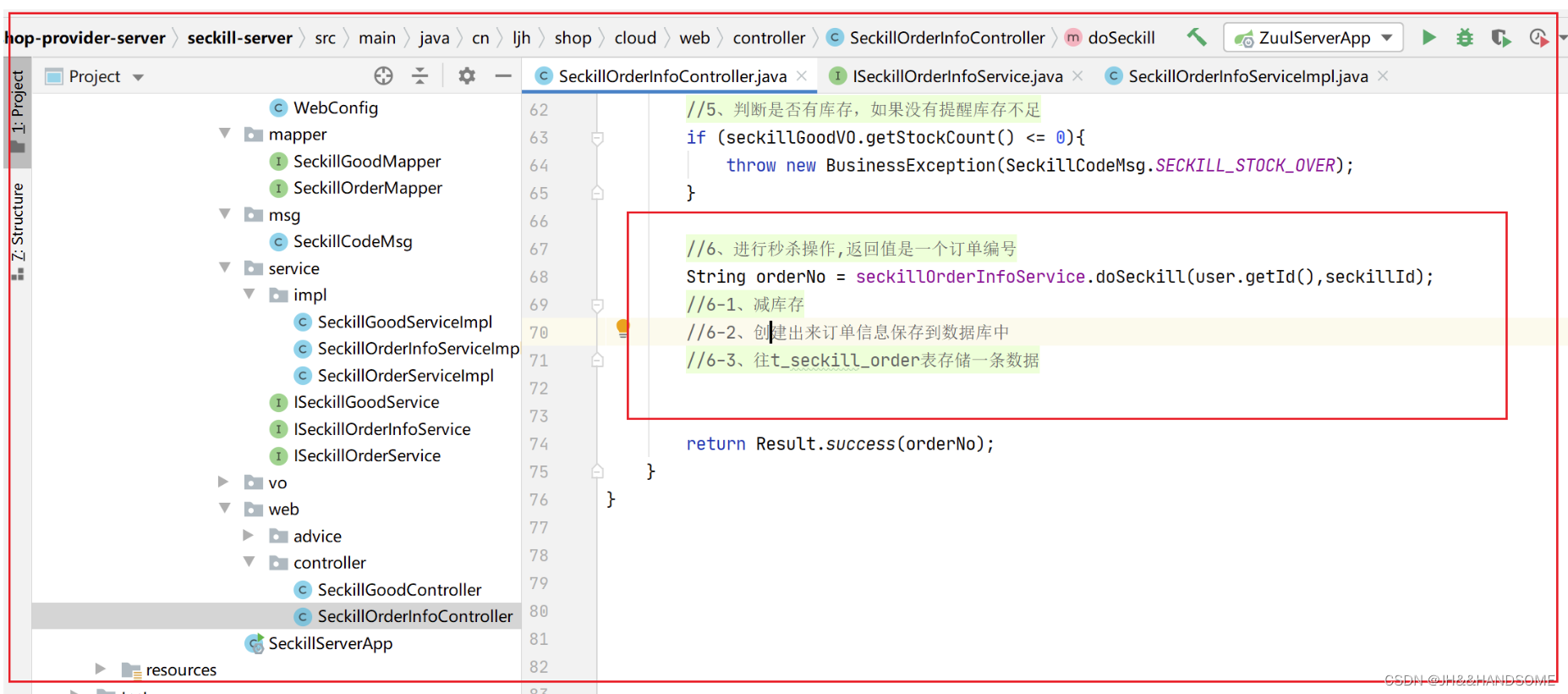Click cloud in the breadcrumb path

(x=635, y=38)
